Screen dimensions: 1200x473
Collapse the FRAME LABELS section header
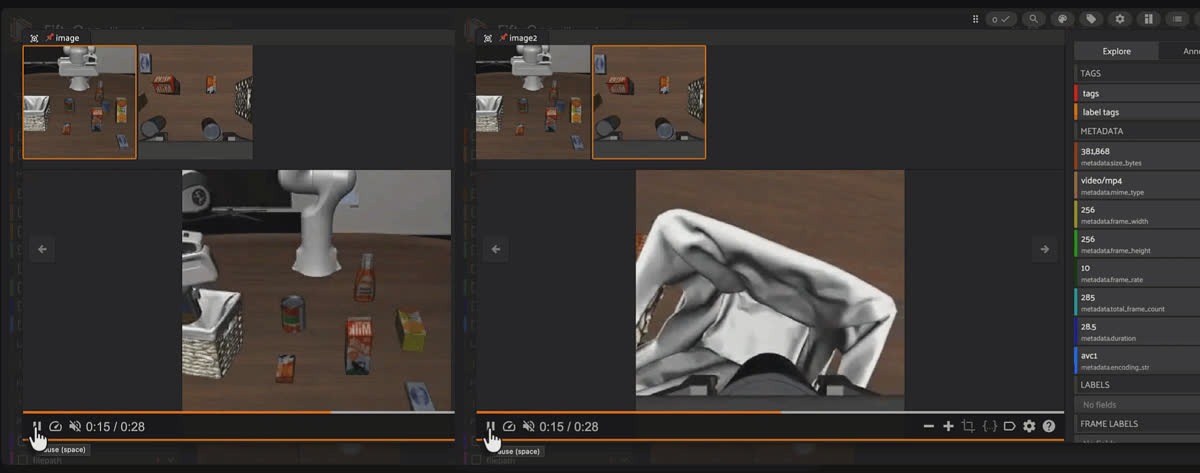1137,424
